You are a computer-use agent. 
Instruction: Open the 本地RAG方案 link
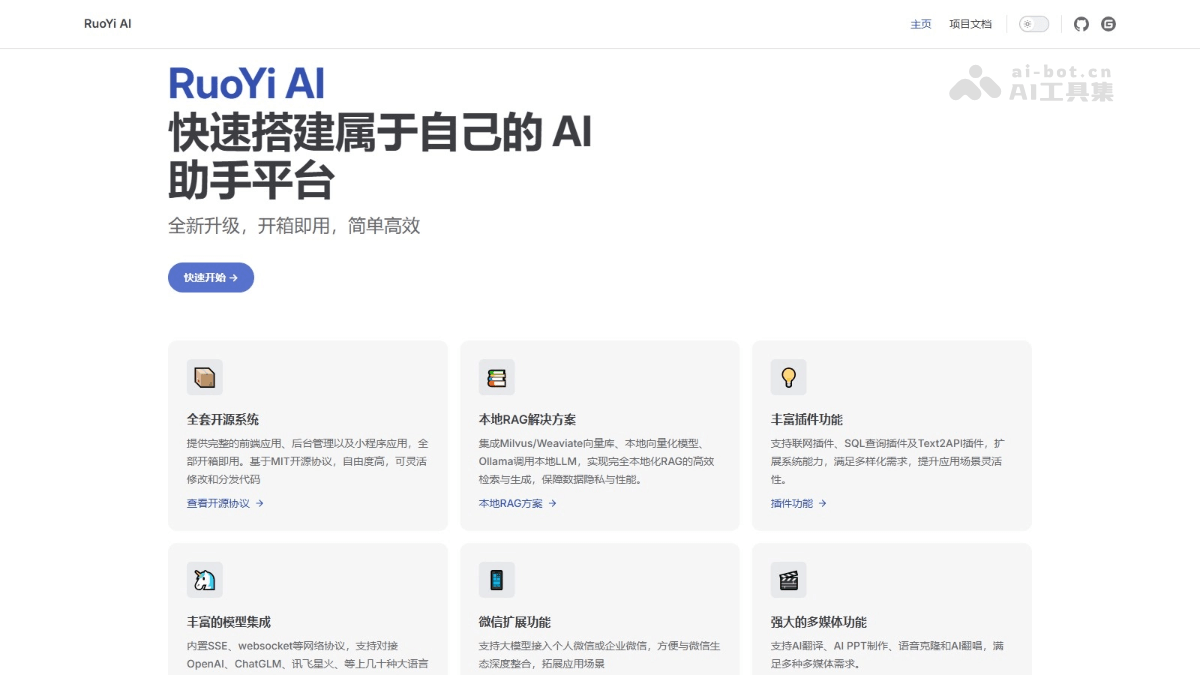(x=510, y=503)
